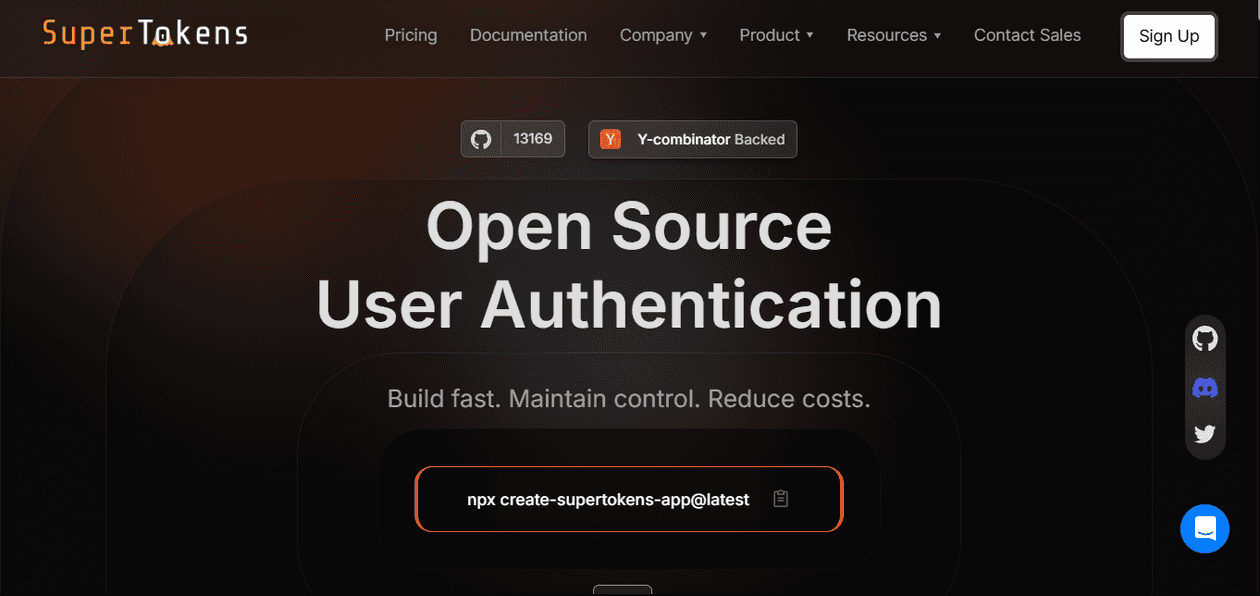
Task: Go to the Pricing page
Action: 410,35
